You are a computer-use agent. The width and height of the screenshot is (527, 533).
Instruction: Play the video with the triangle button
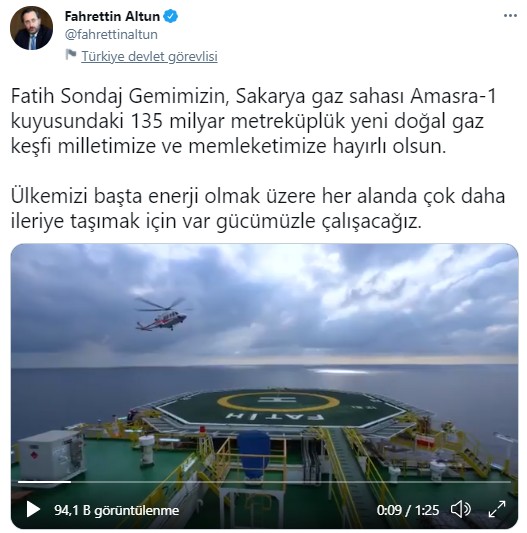tap(33, 510)
